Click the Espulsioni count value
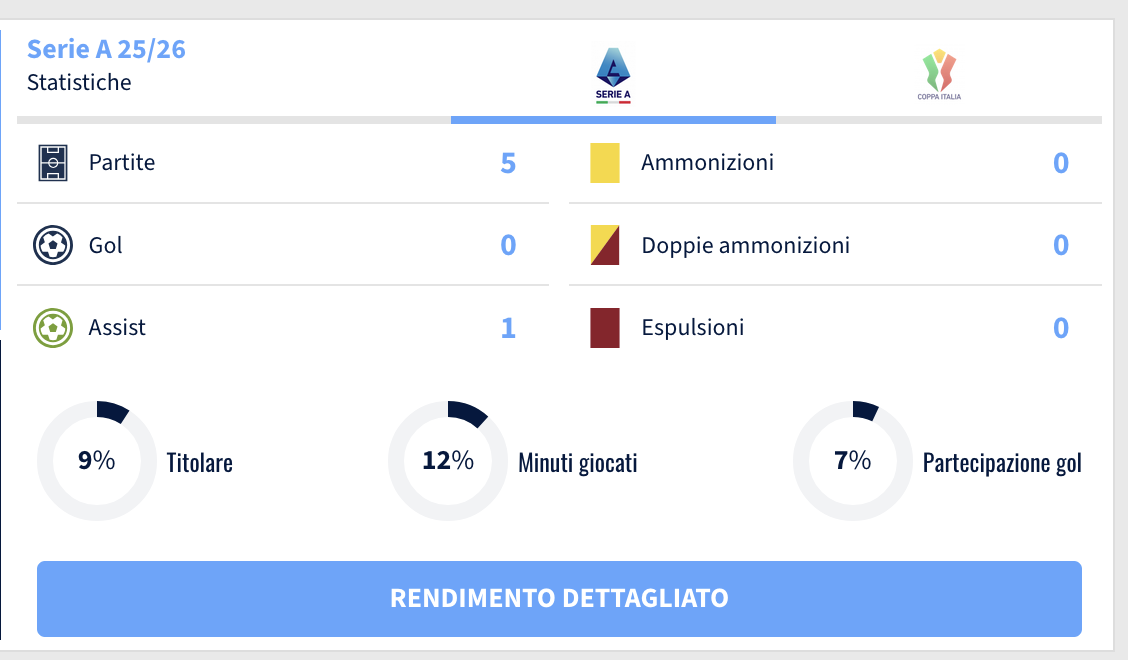Screen dimensions: 1128x660 1061,328
